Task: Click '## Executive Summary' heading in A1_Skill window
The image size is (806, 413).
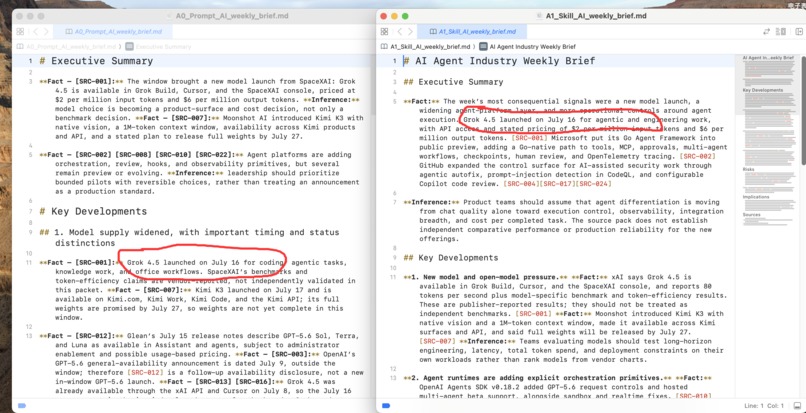Action: tap(453, 82)
